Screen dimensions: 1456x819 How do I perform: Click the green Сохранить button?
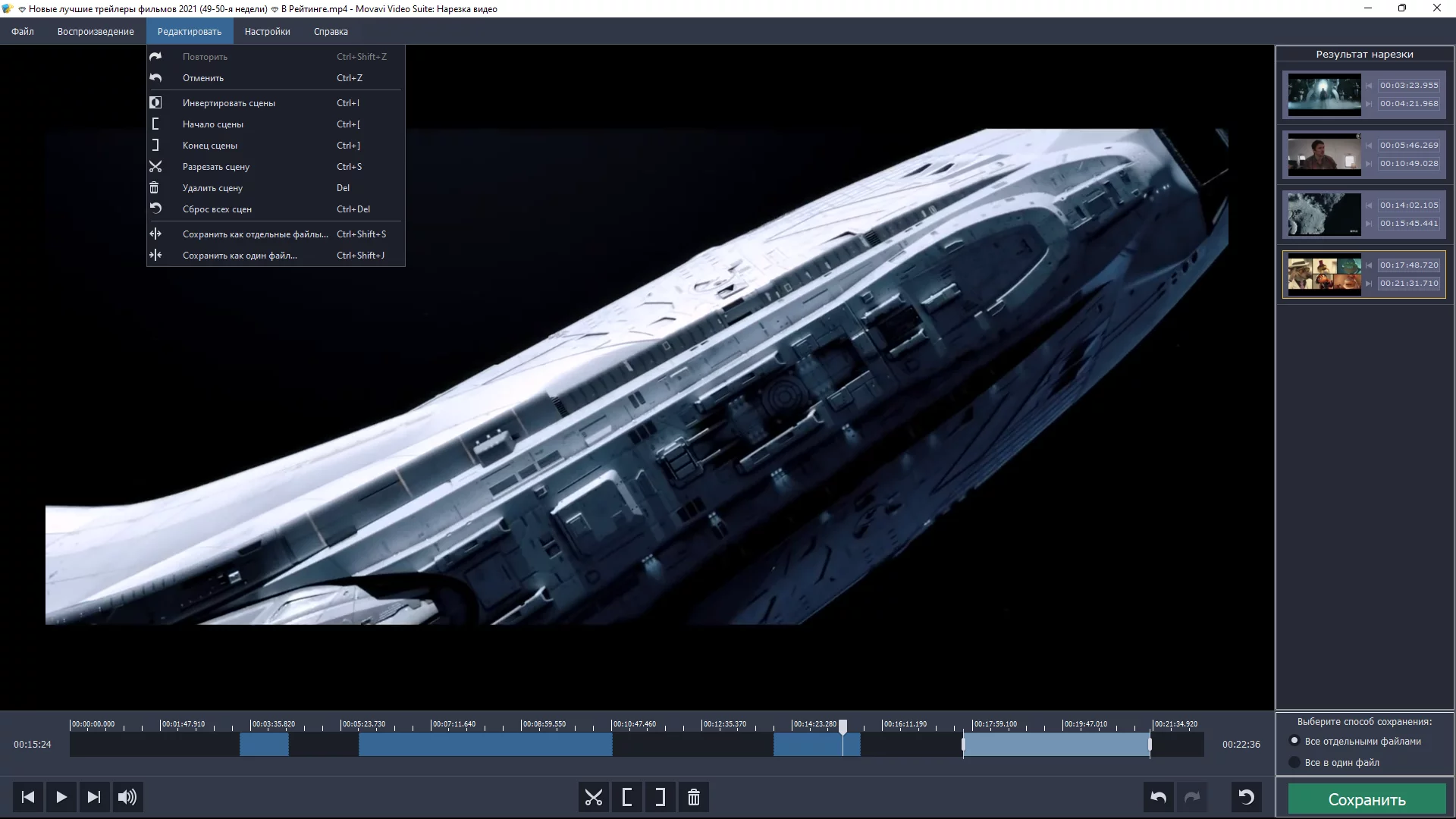(x=1367, y=799)
